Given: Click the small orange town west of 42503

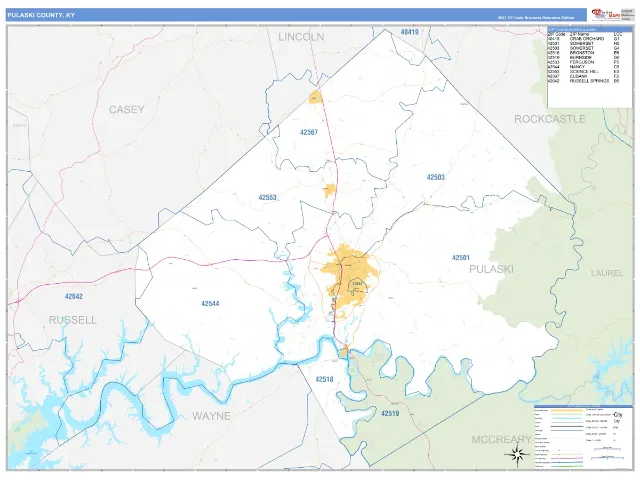Looking at the screenshot, I should coord(329,190).
